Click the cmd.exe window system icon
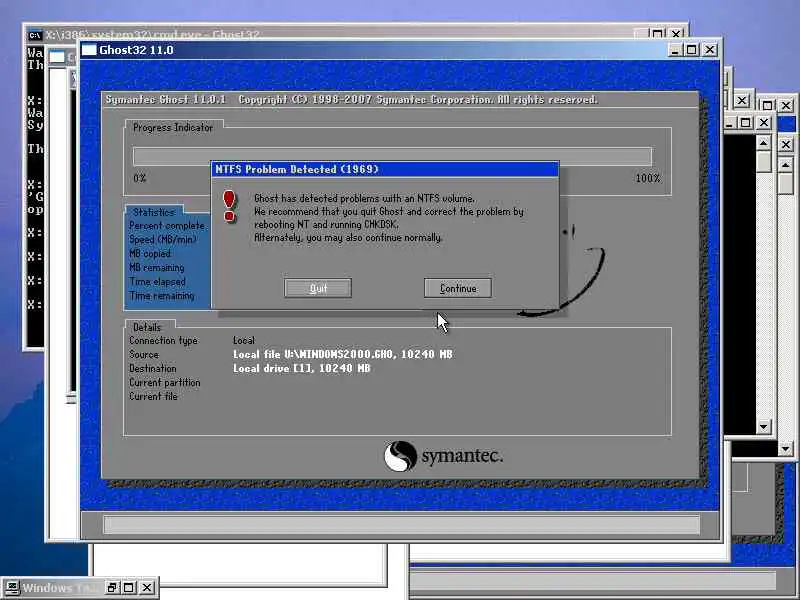Image resolution: width=800 pixels, height=600 pixels. coord(35,35)
